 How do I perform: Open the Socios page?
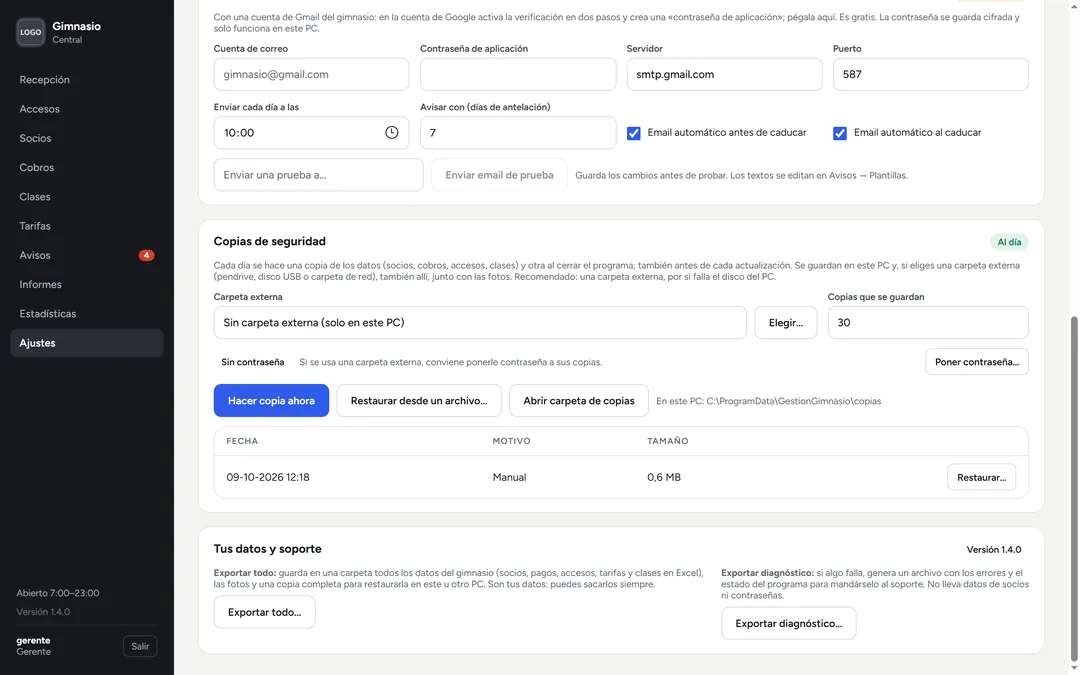[87, 138]
